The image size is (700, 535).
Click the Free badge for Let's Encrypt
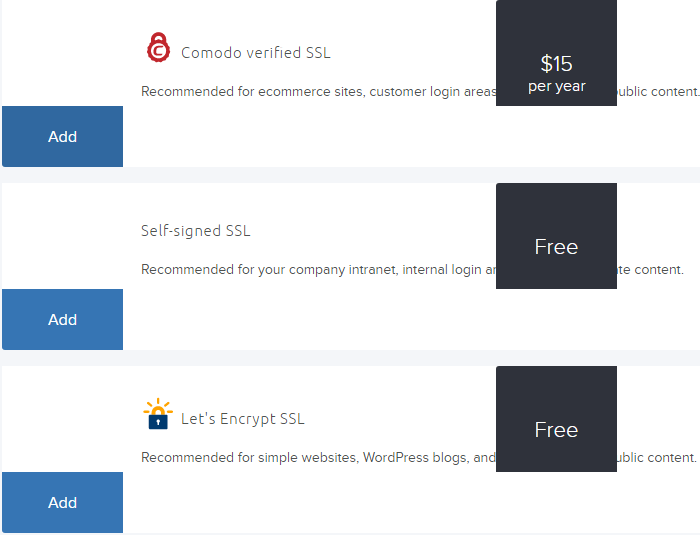pos(556,430)
